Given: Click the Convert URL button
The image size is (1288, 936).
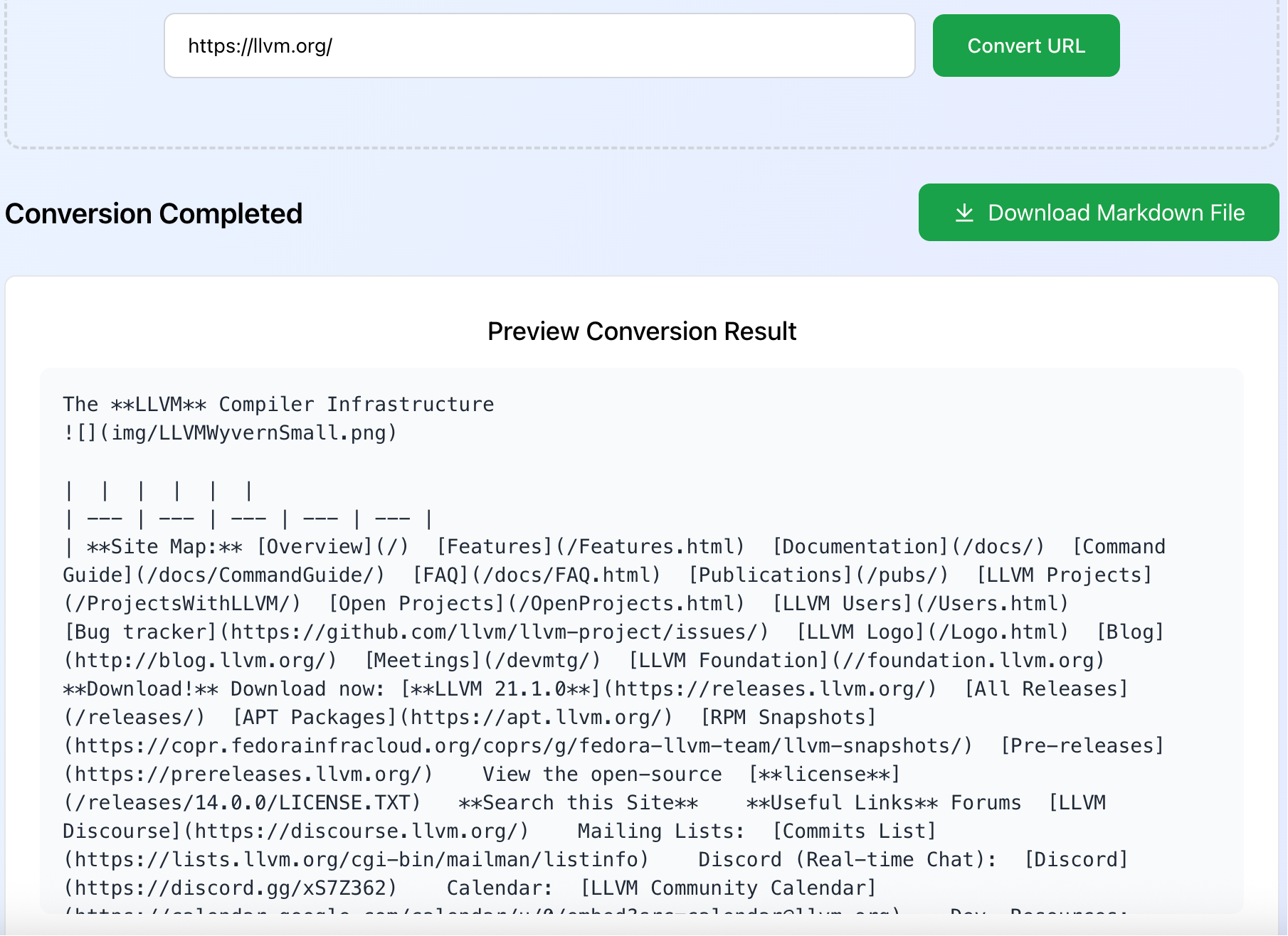Looking at the screenshot, I should point(1026,46).
